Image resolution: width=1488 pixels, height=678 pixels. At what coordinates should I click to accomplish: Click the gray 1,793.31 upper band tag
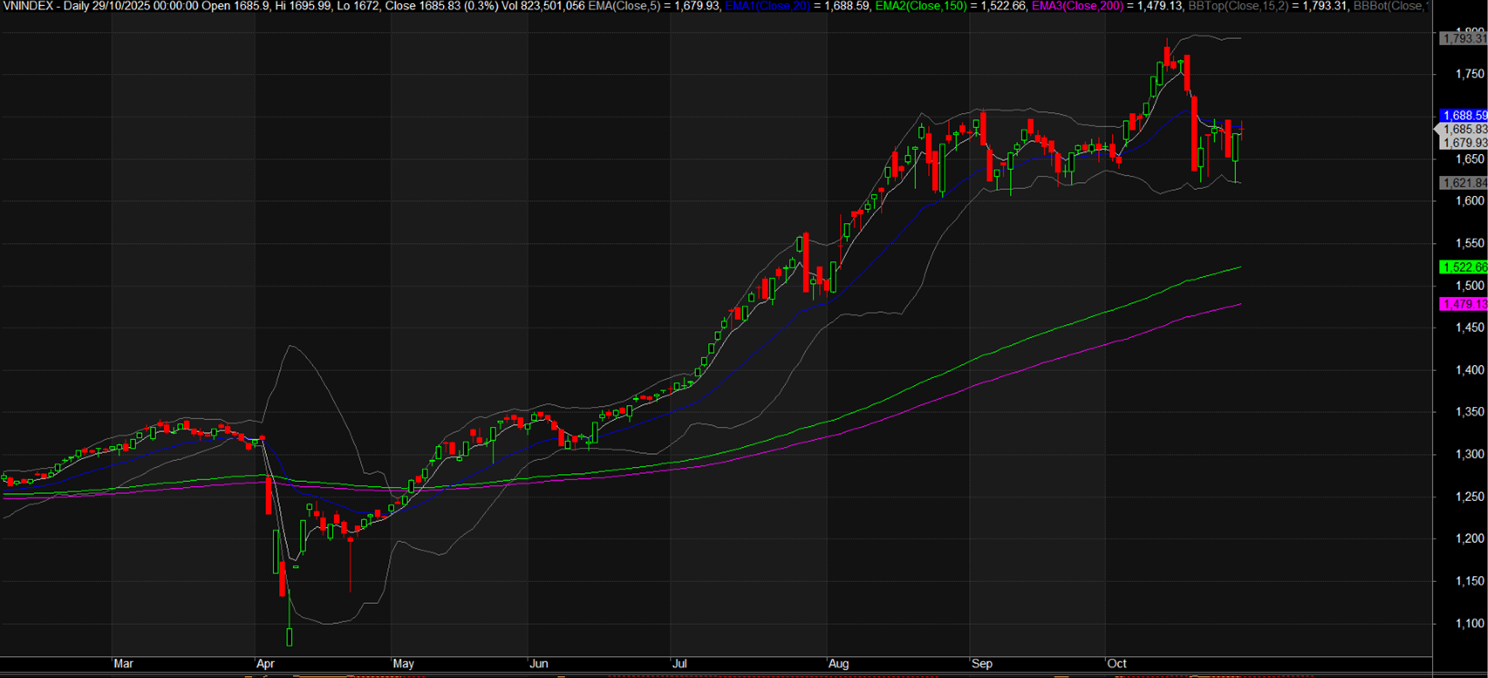pos(1463,38)
